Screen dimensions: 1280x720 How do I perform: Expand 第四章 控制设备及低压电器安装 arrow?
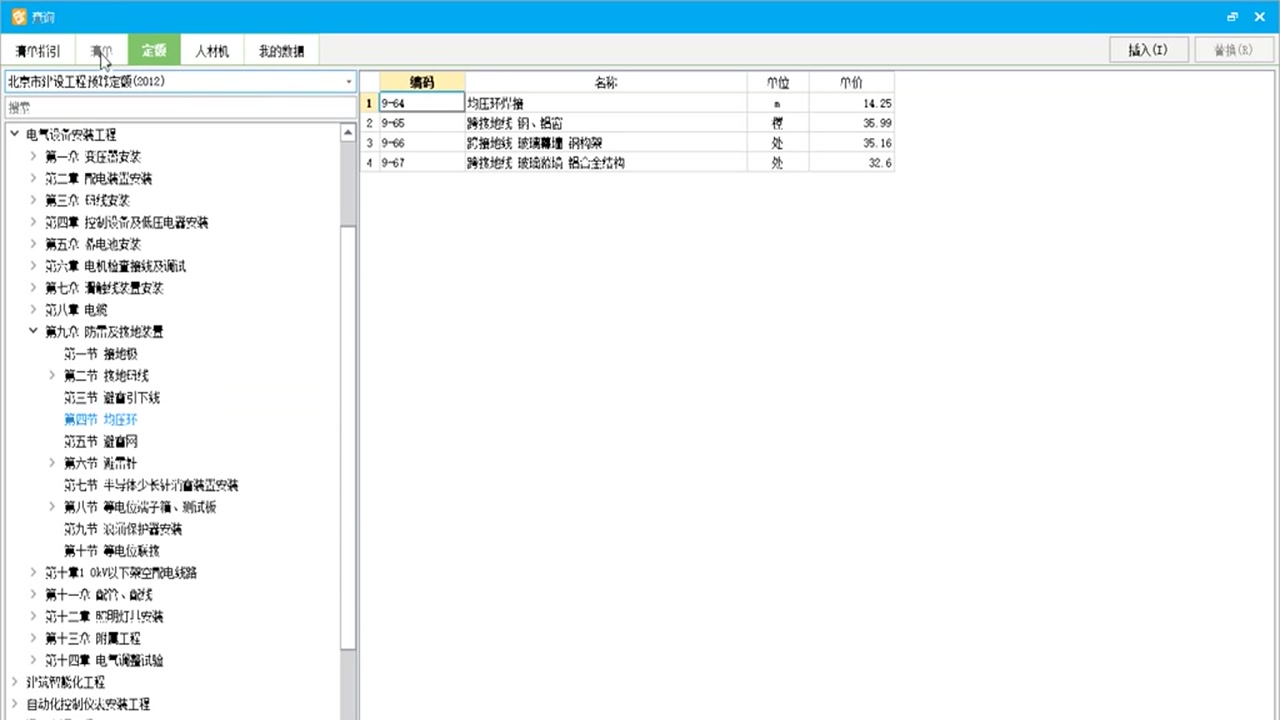tap(33, 222)
